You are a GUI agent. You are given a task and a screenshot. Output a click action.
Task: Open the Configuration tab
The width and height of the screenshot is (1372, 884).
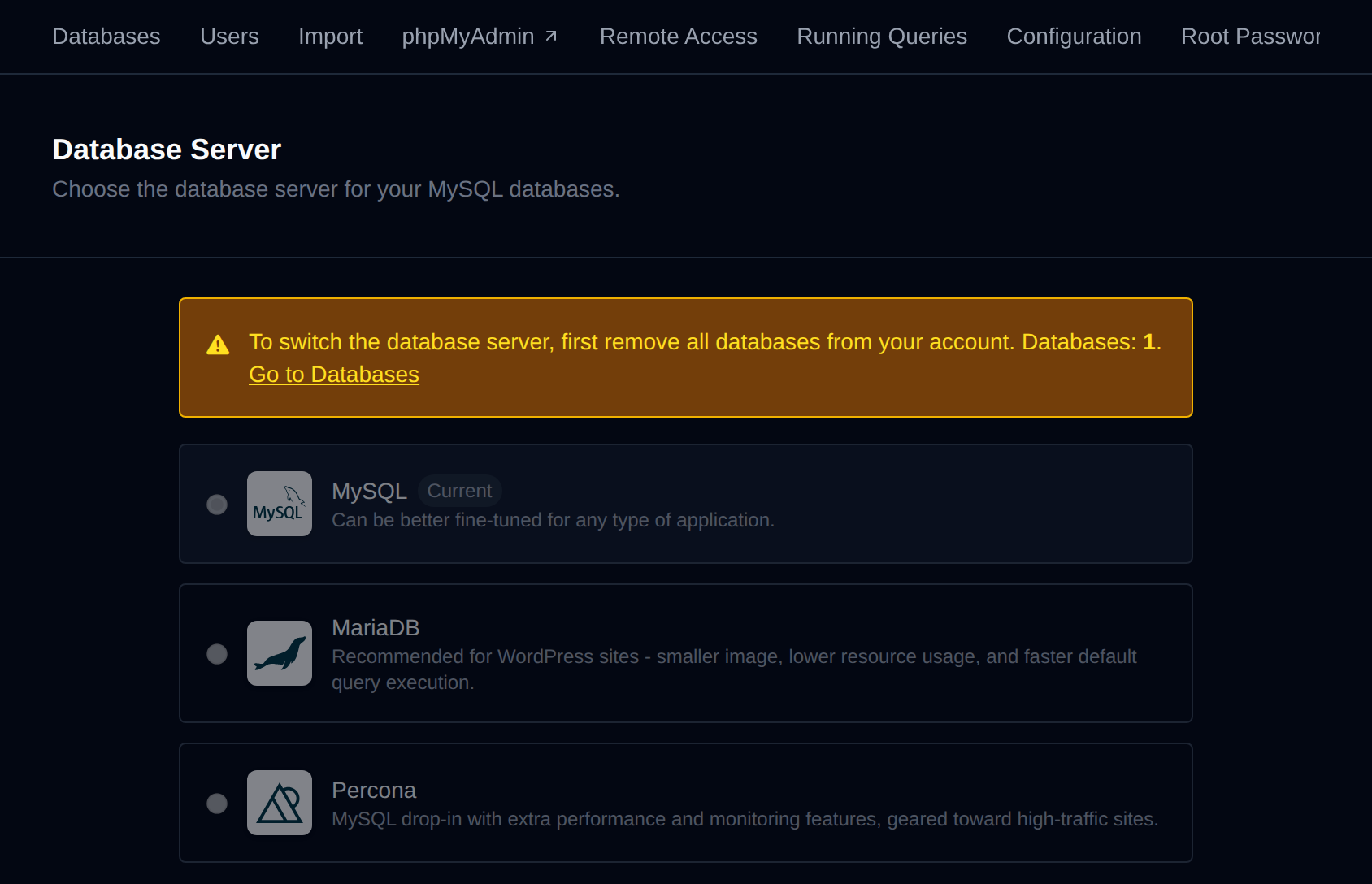pyautogui.click(x=1074, y=37)
